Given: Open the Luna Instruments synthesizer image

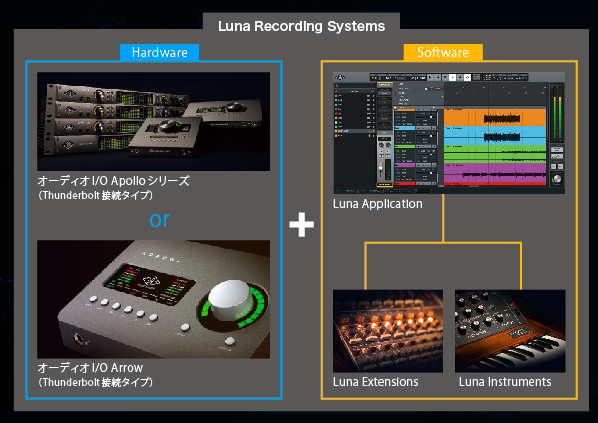Looking at the screenshot, I should [x=510, y=331].
